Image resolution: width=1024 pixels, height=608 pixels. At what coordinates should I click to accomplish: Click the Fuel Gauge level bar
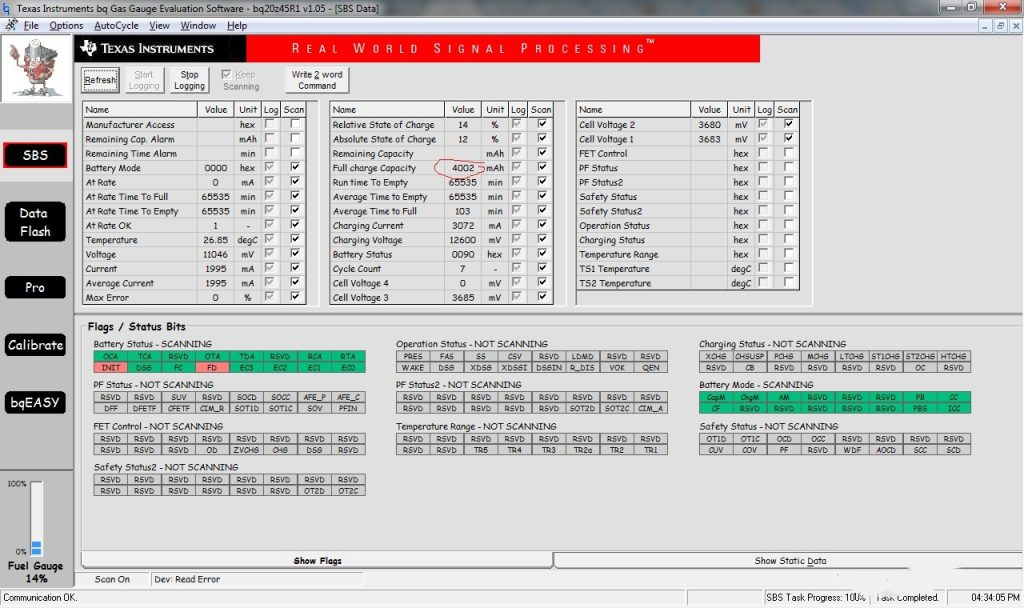coord(37,519)
